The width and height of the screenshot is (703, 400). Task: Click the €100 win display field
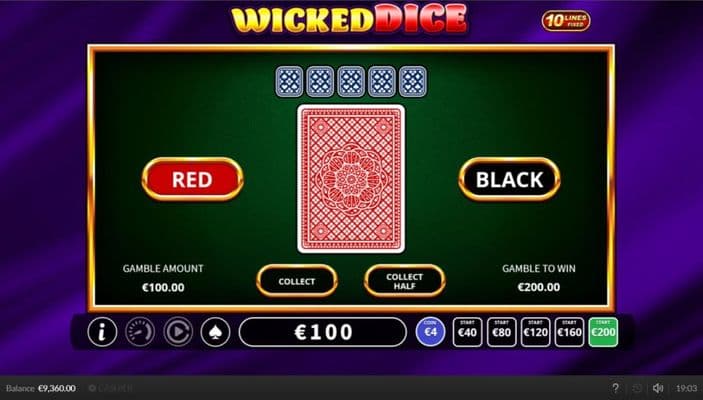[323, 332]
